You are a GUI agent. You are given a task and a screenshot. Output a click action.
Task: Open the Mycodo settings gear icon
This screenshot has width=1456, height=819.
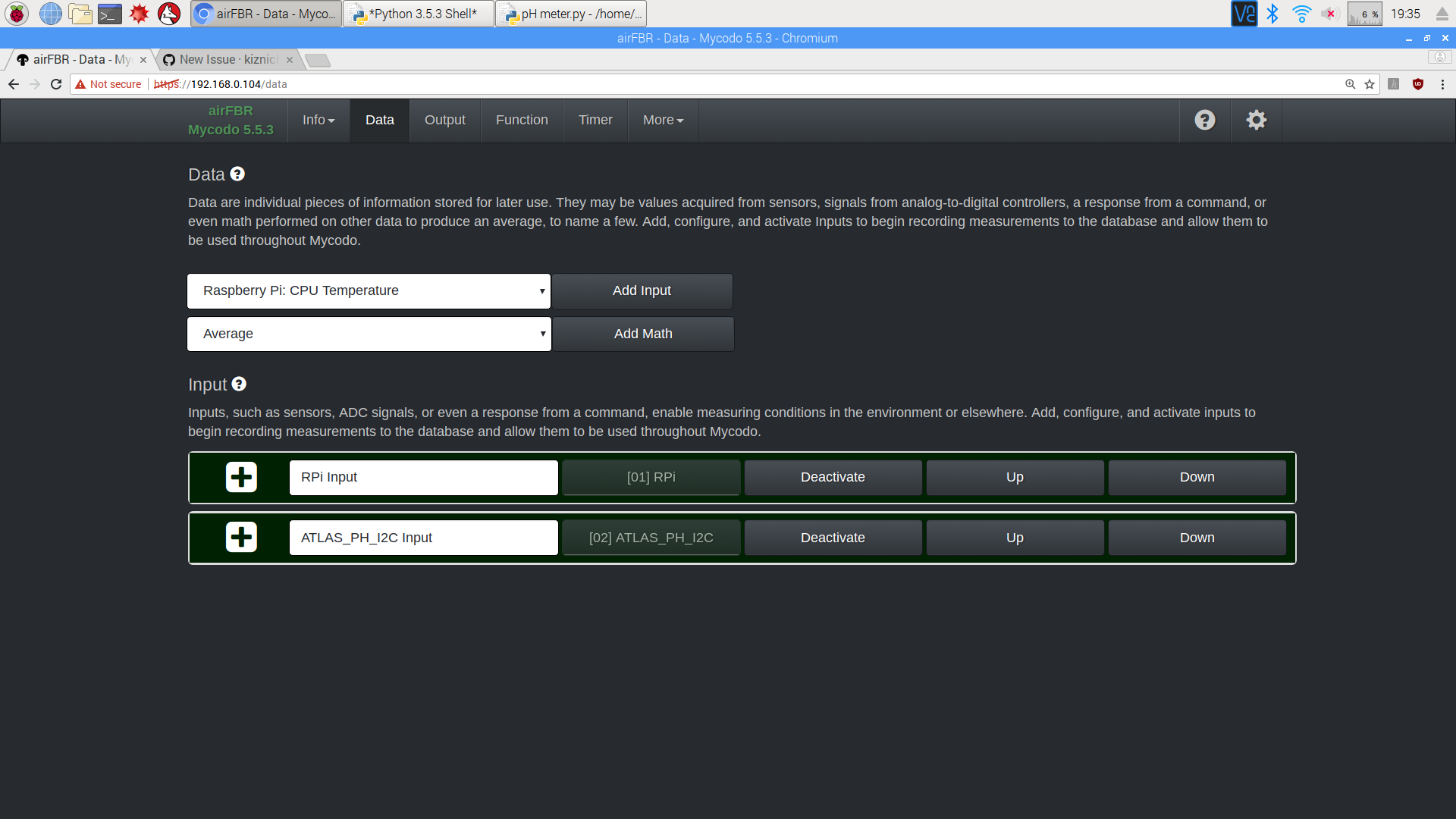click(x=1257, y=120)
